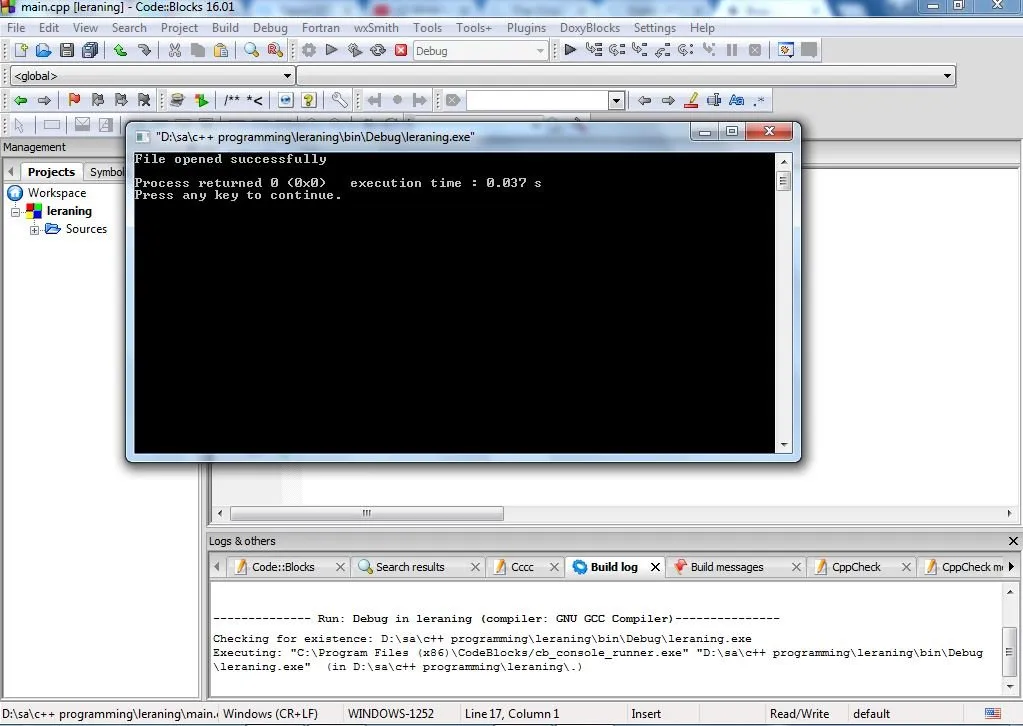Show more log tabs using the right arrow
The image size is (1023, 726).
pyautogui.click(x=1011, y=566)
